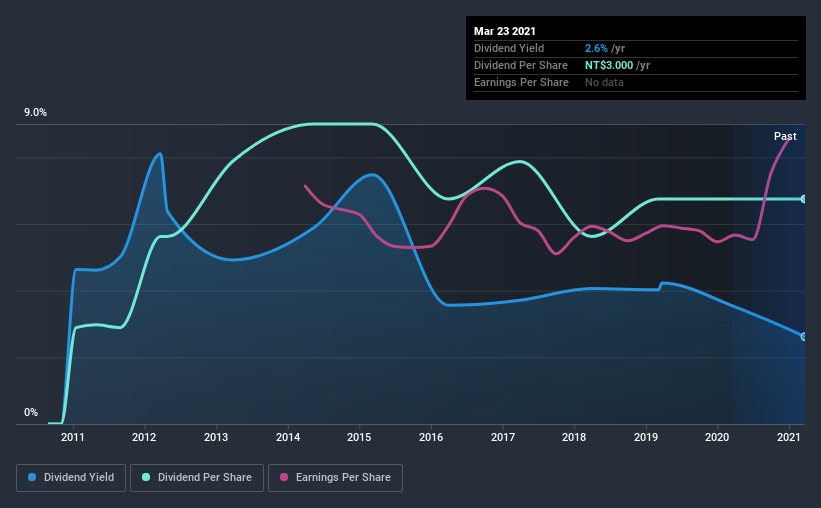
Task: Click the teal Dividend Per Share legend dot
Action: click(x=146, y=477)
